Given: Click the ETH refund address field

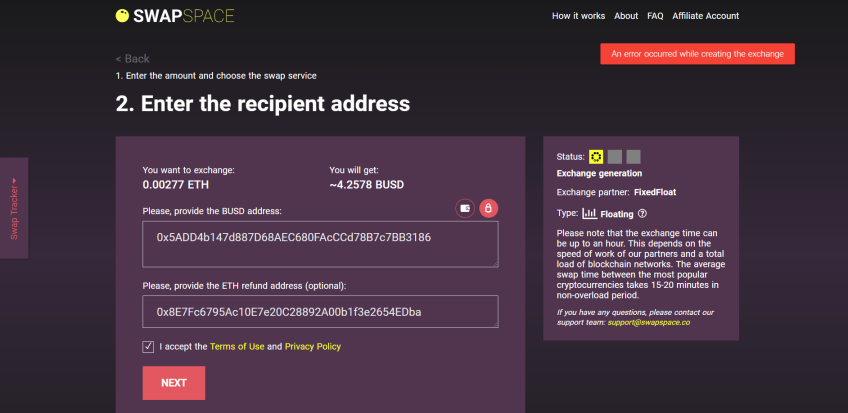Looking at the screenshot, I should (320, 311).
